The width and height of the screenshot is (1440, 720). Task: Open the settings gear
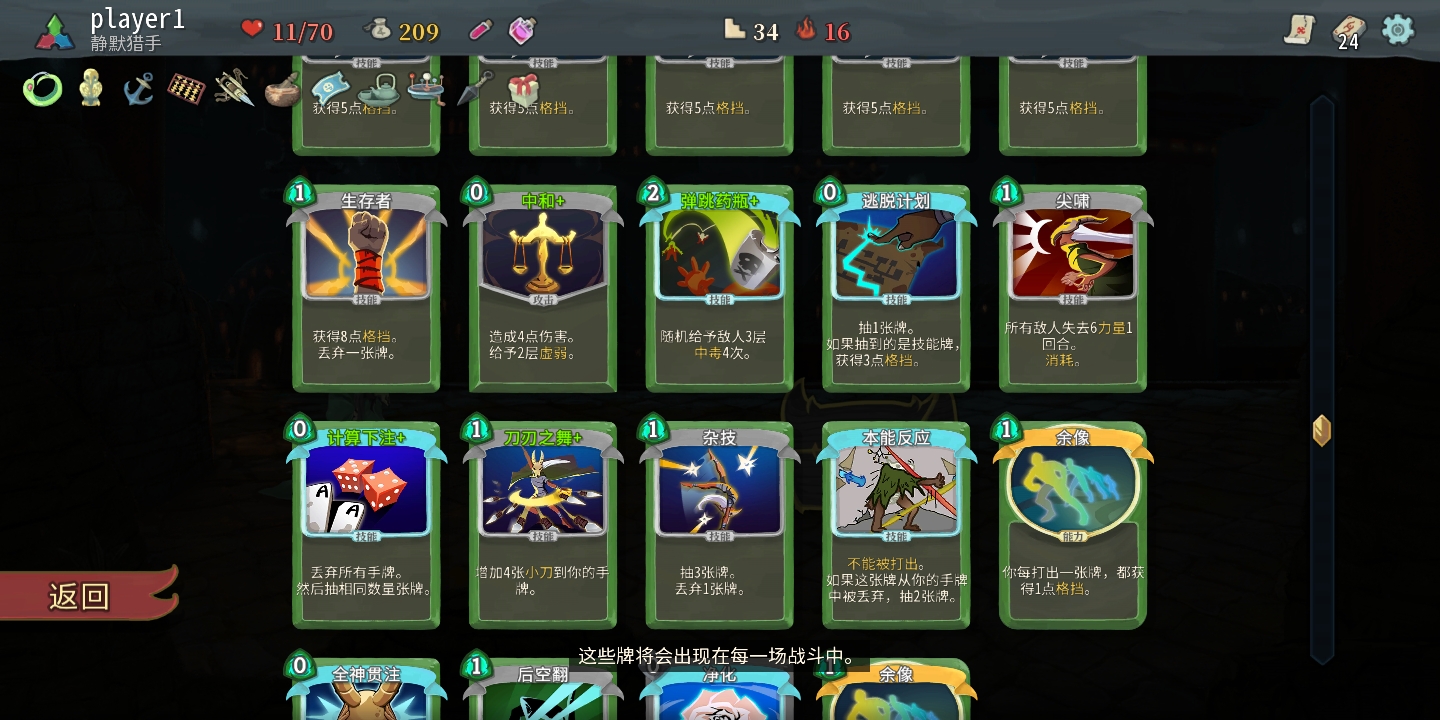(1398, 29)
